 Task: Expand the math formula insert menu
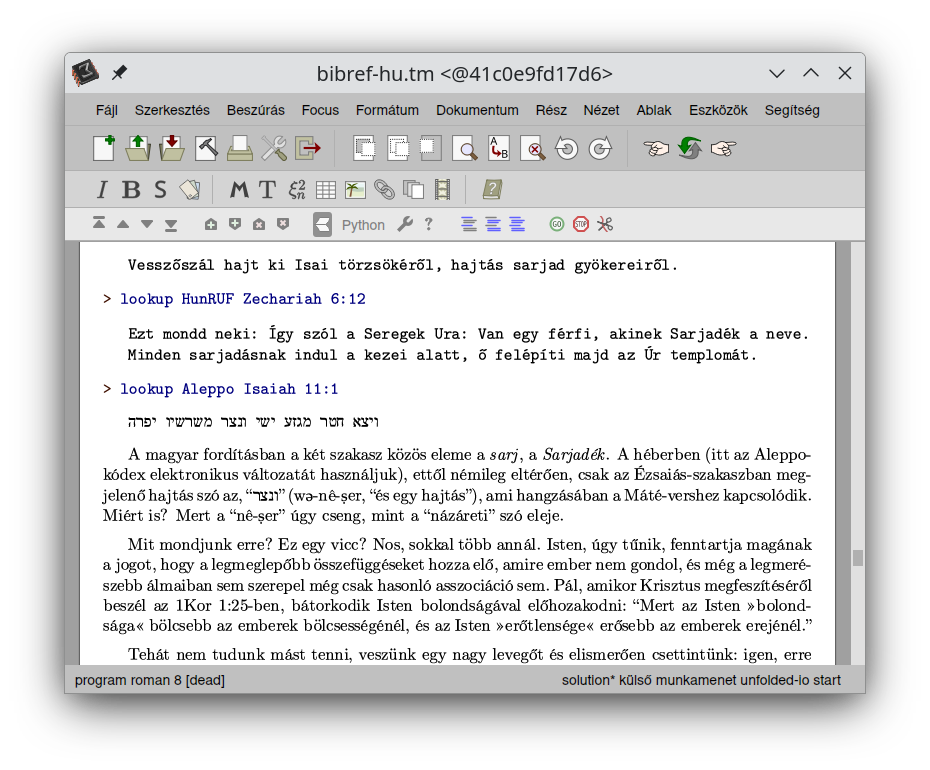coord(297,189)
